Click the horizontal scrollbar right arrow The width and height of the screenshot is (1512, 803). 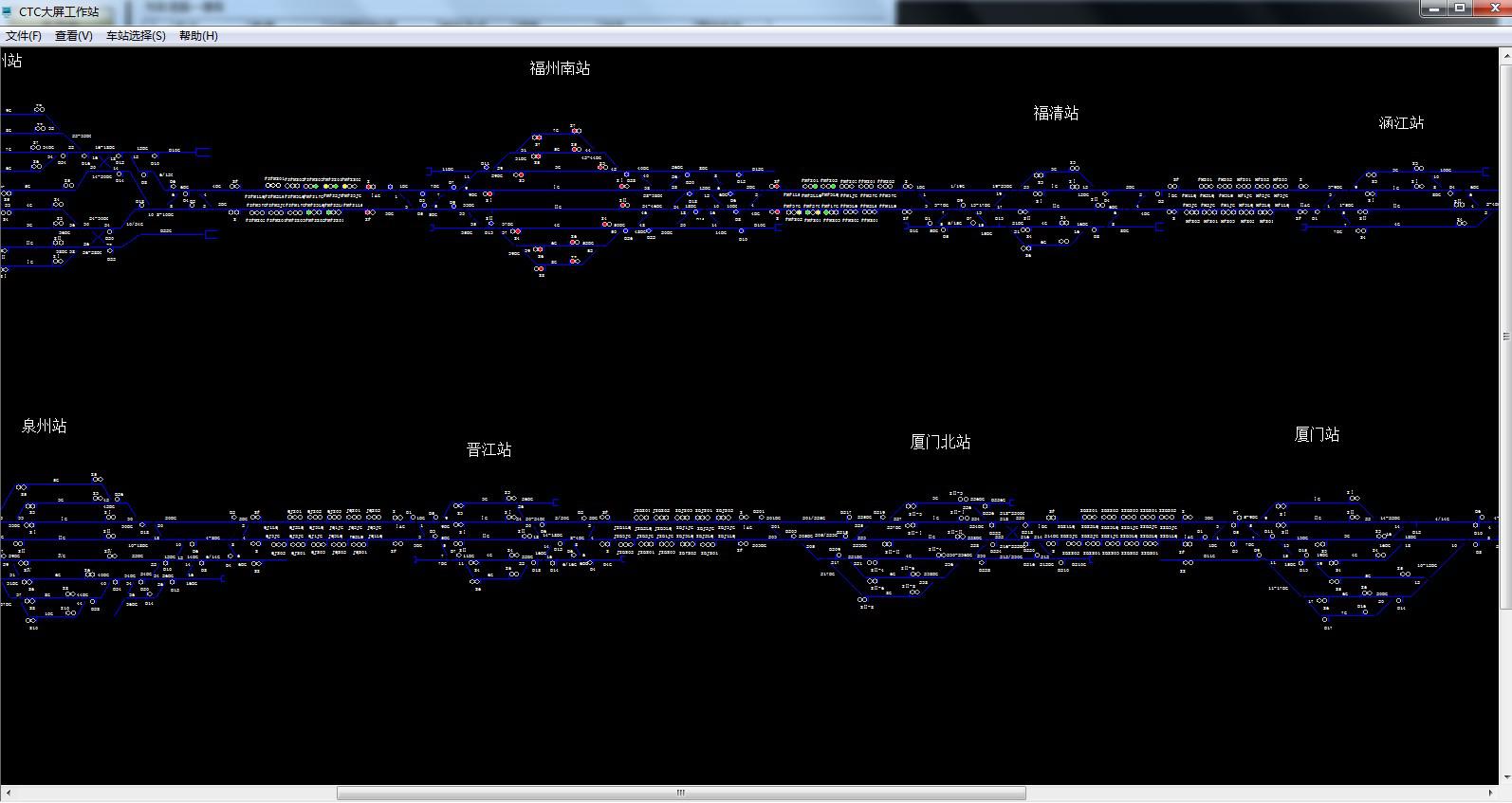[1490, 793]
